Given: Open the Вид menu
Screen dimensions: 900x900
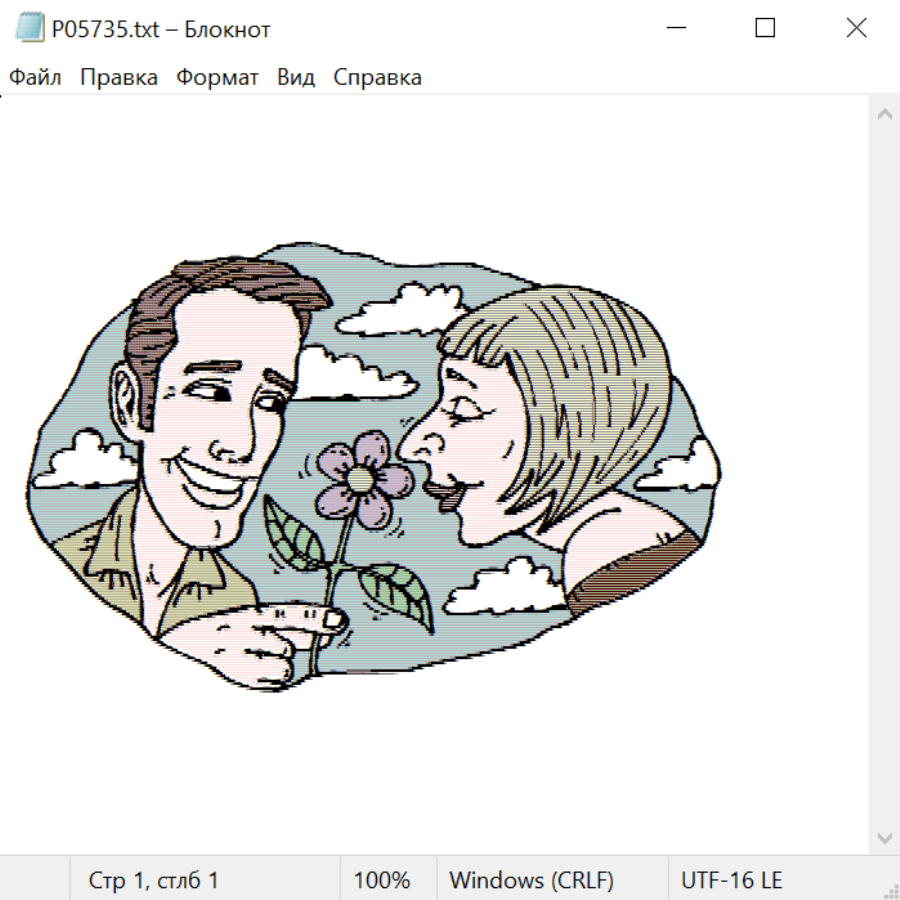Looking at the screenshot, I should [x=296, y=78].
